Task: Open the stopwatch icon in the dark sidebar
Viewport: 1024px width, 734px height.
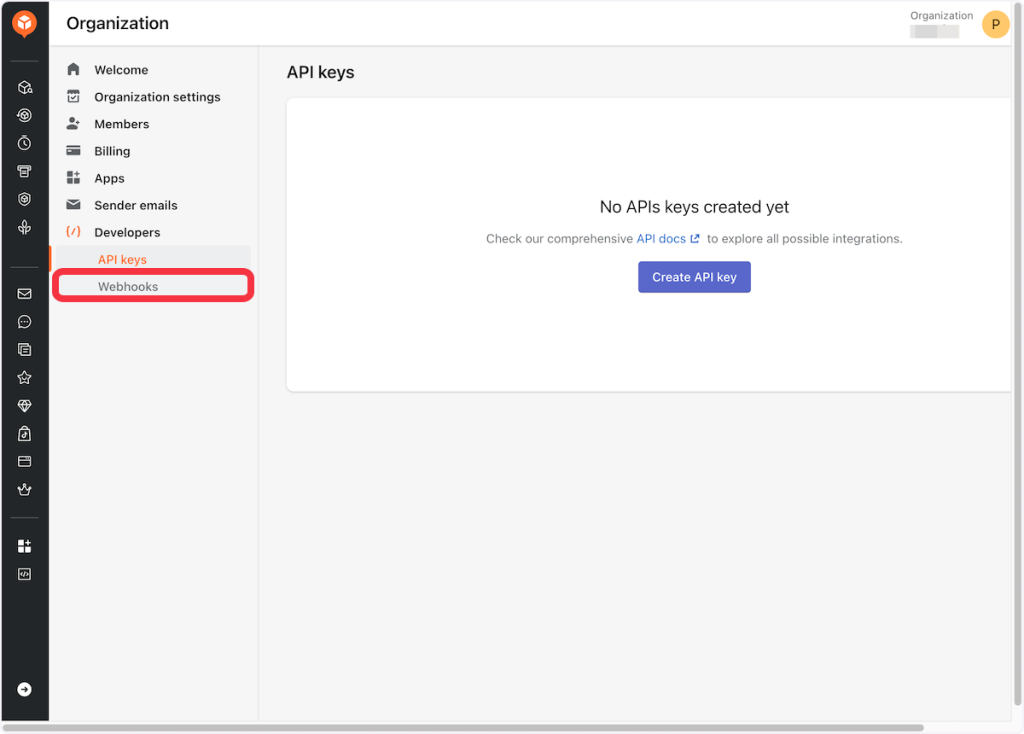Action: pos(25,143)
